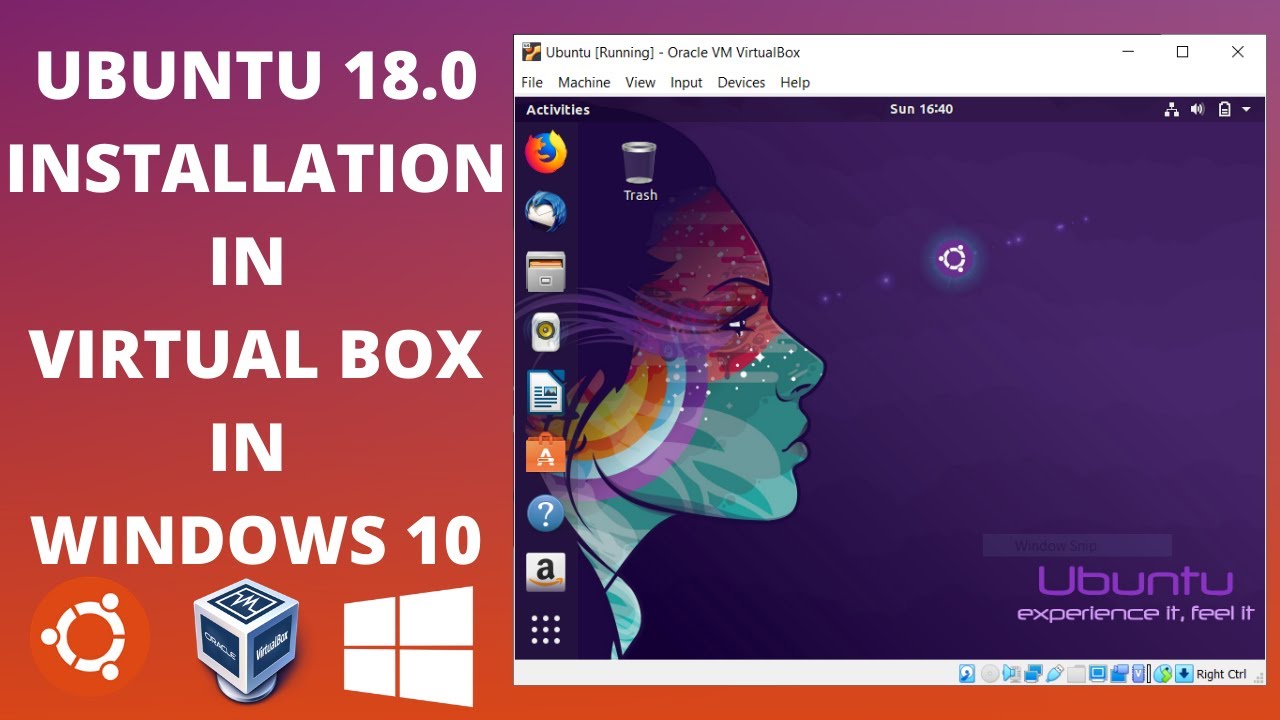The width and height of the screenshot is (1280, 720).
Task: Click the keyboard capture arrow icon
Action: [x=1184, y=673]
